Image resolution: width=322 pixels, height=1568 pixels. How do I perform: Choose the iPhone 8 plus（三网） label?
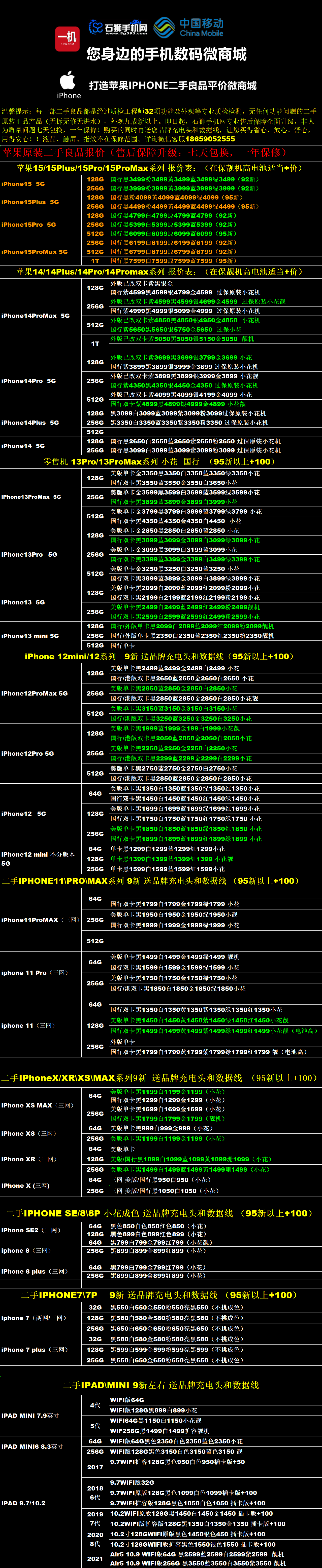pyautogui.click(x=35, y=1272)
